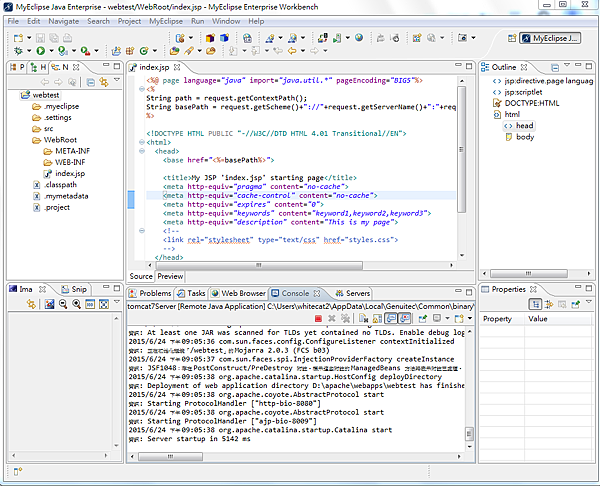Collapse the html tag fold marker
The height and width of the screenshot is (486, 600).
(x=142, y=142)
